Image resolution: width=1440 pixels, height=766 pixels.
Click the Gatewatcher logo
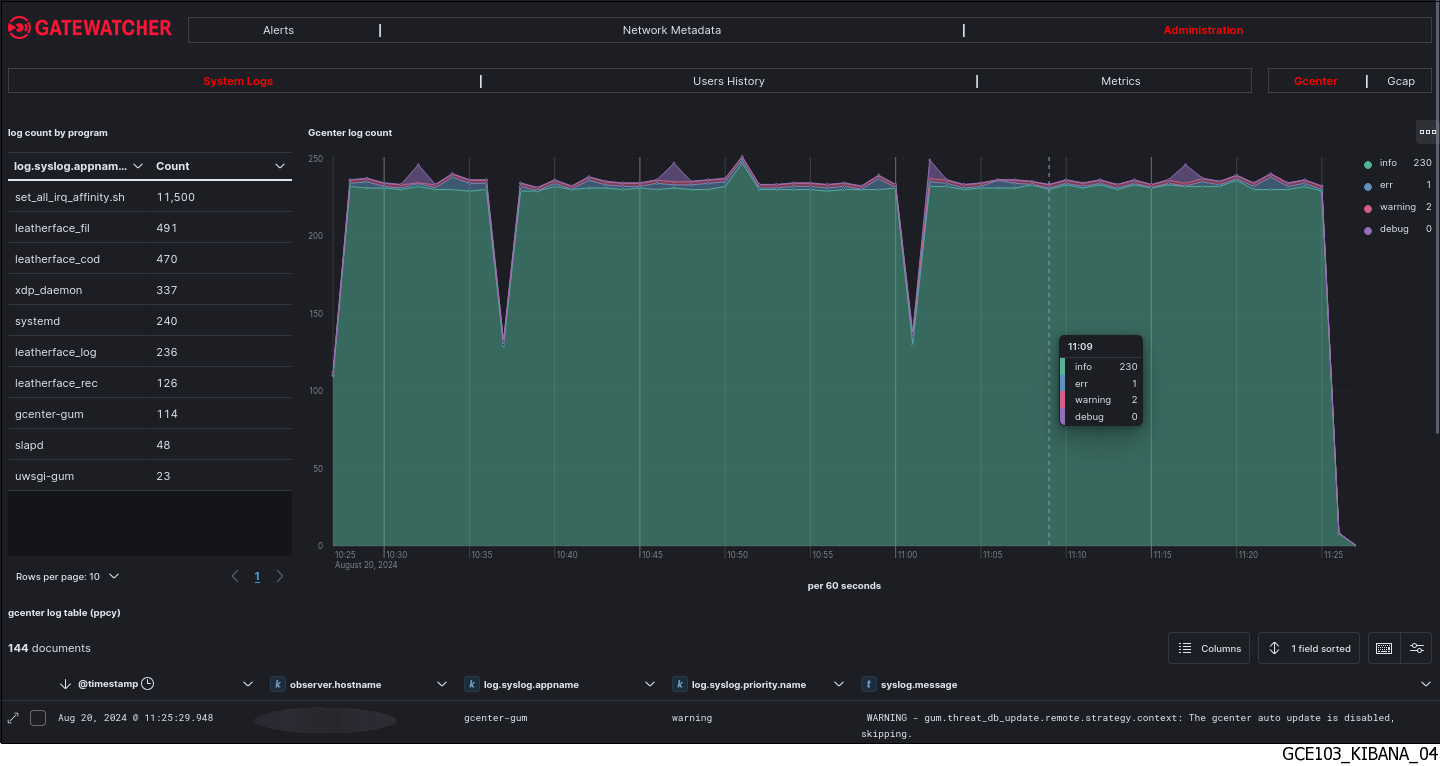coord(90,29)
